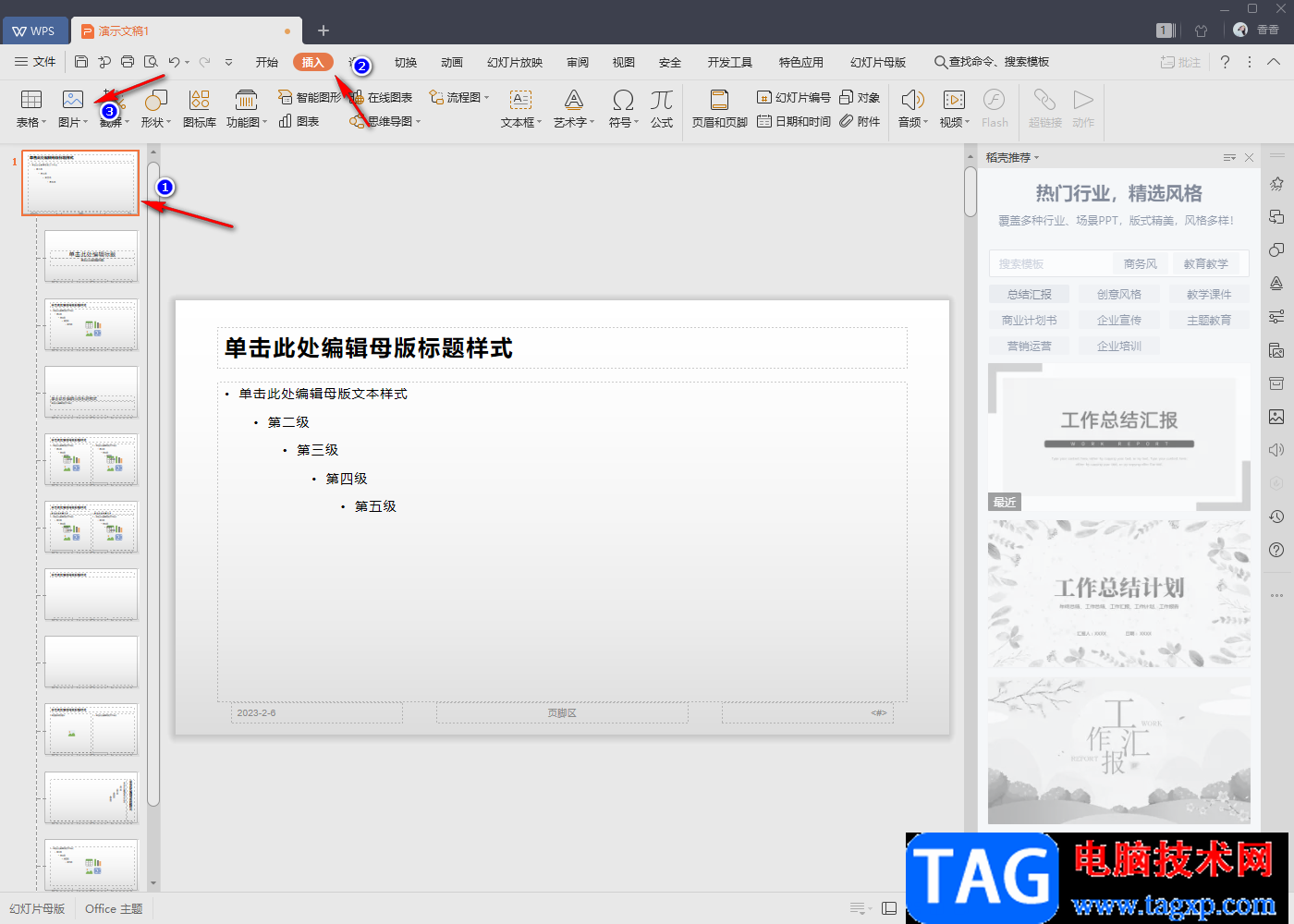Open the 视图 view tab
This screenshot has height=924, width=1294.
point(624,62)
